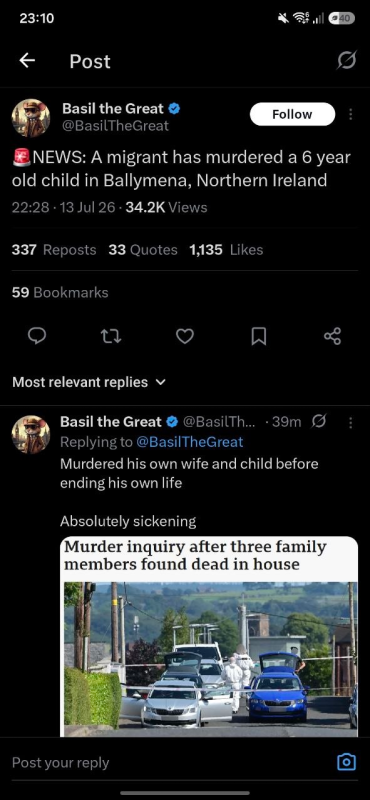Viewport: 370px width, 800px height.
Task: Tap Basil the Great's profile avatar on main post
Action: point(31,118)
